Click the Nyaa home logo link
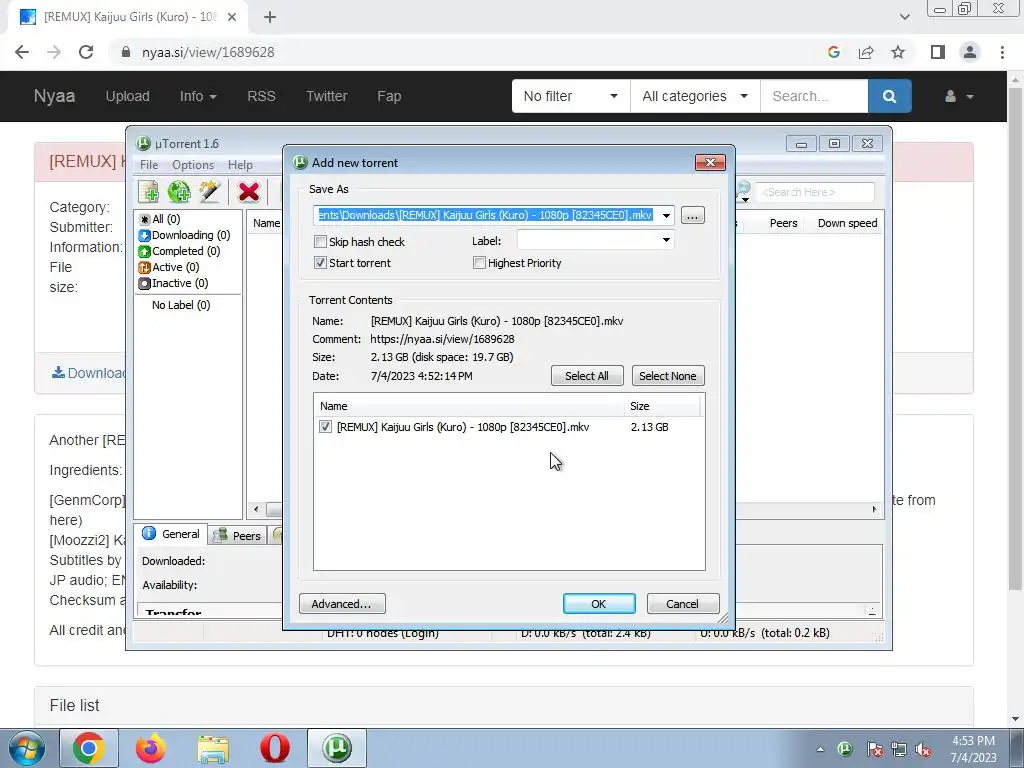This screenshot has height=768, width=1024. click(x=54, y=96)
